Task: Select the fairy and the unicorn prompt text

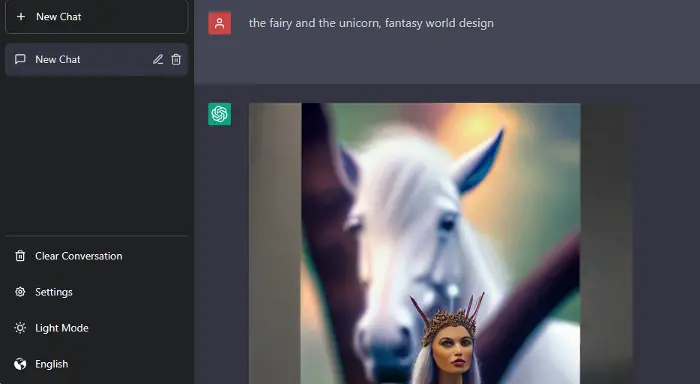Action: 371,23
